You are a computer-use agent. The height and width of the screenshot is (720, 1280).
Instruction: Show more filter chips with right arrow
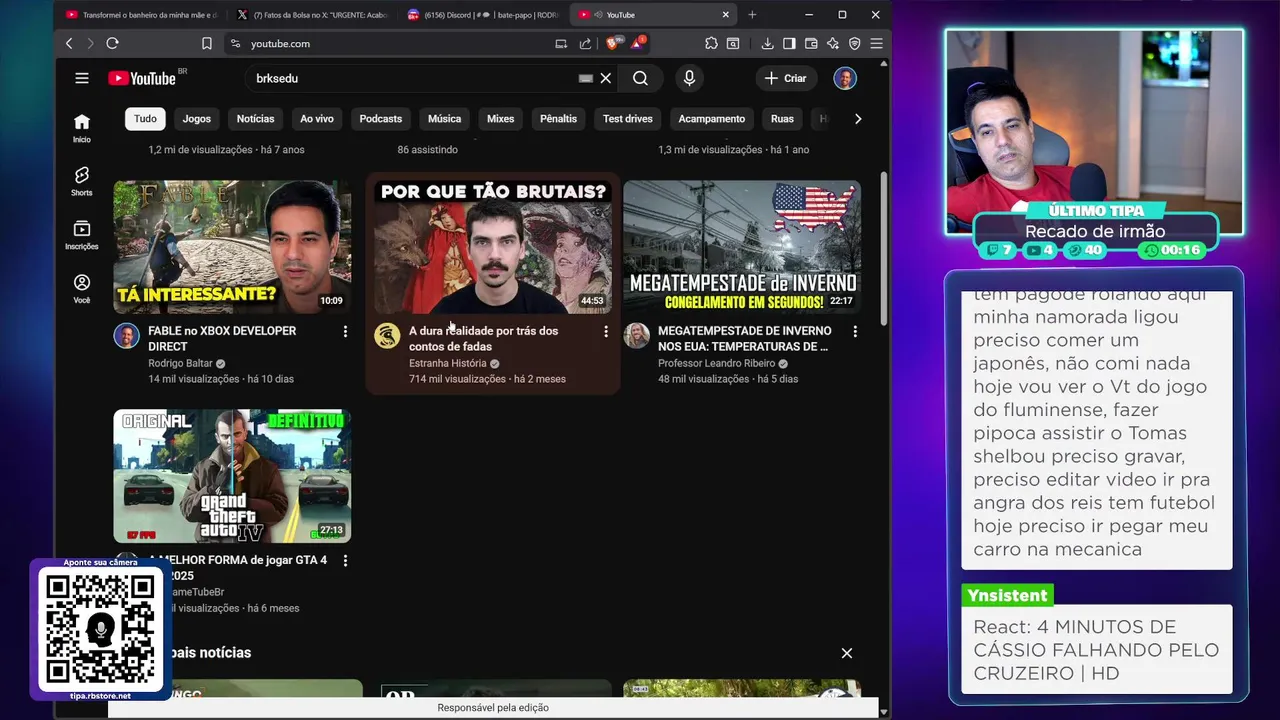coord(857,118)
